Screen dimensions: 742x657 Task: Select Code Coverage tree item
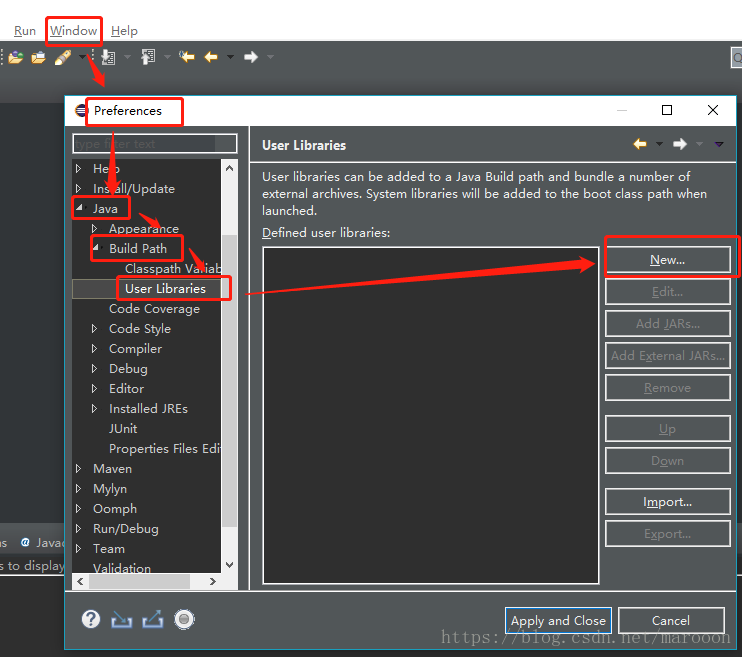pos(154,309)
